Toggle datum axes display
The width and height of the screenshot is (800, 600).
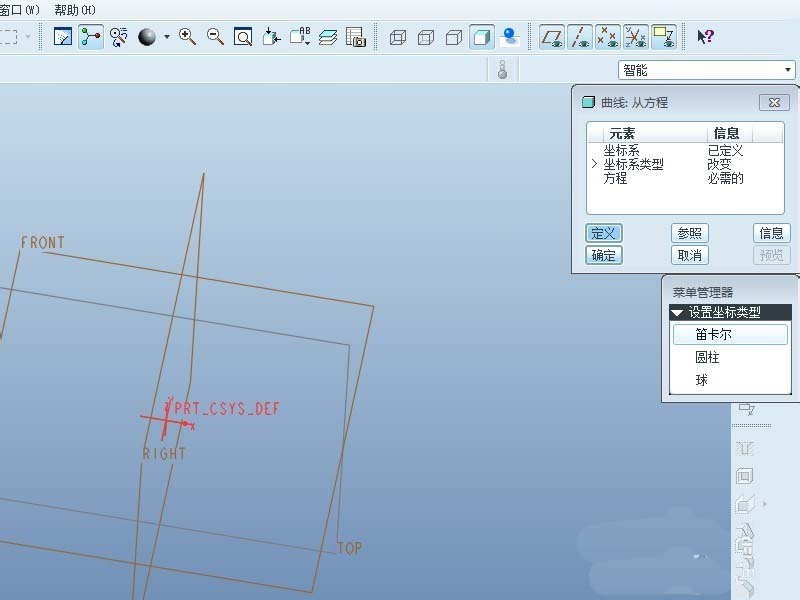pos(580,37)
